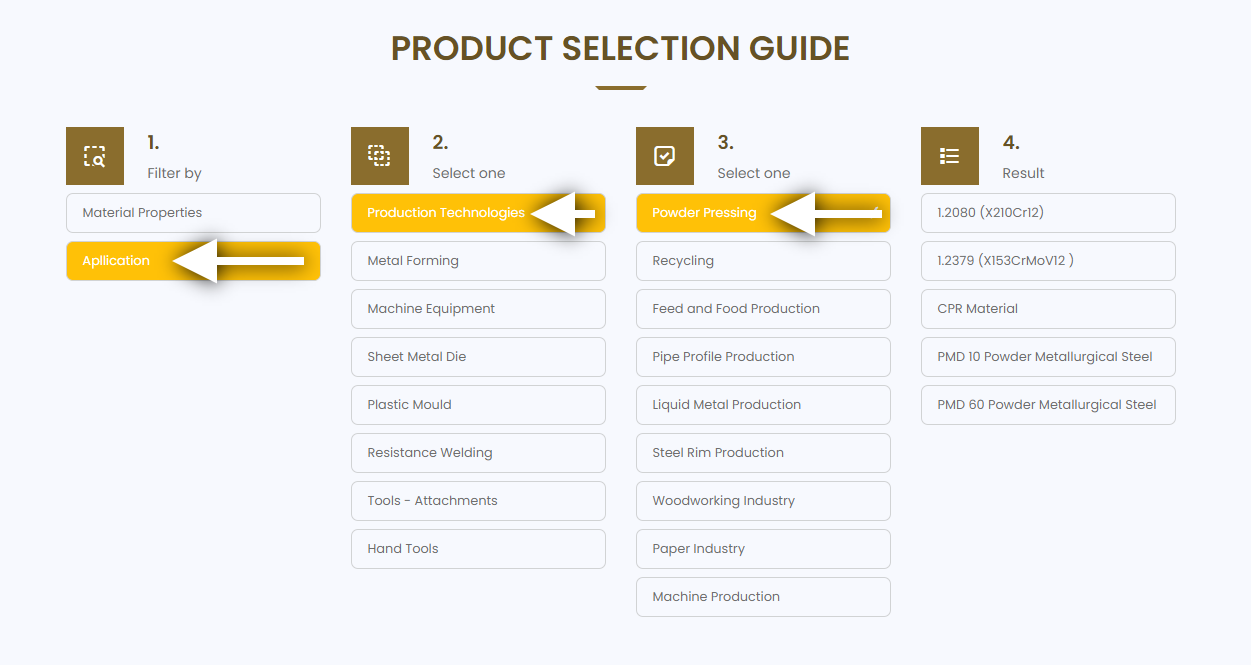The width and height of the screenshot is (1251, 665).
Task: Pick the Woodworking Industry option
Action: [763, 501]
